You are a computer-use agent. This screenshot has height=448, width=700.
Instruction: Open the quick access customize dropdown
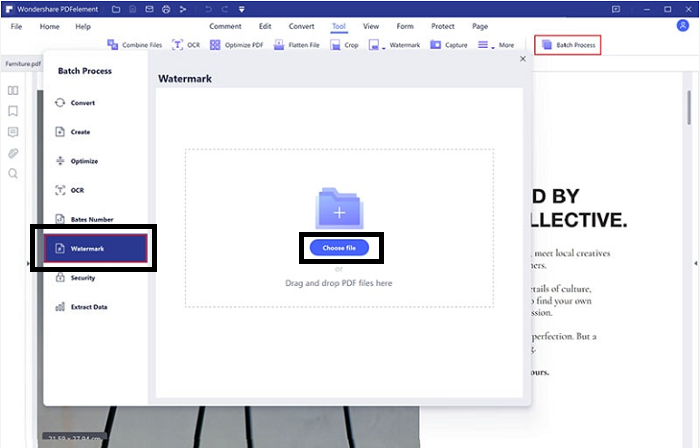[242, 9]
